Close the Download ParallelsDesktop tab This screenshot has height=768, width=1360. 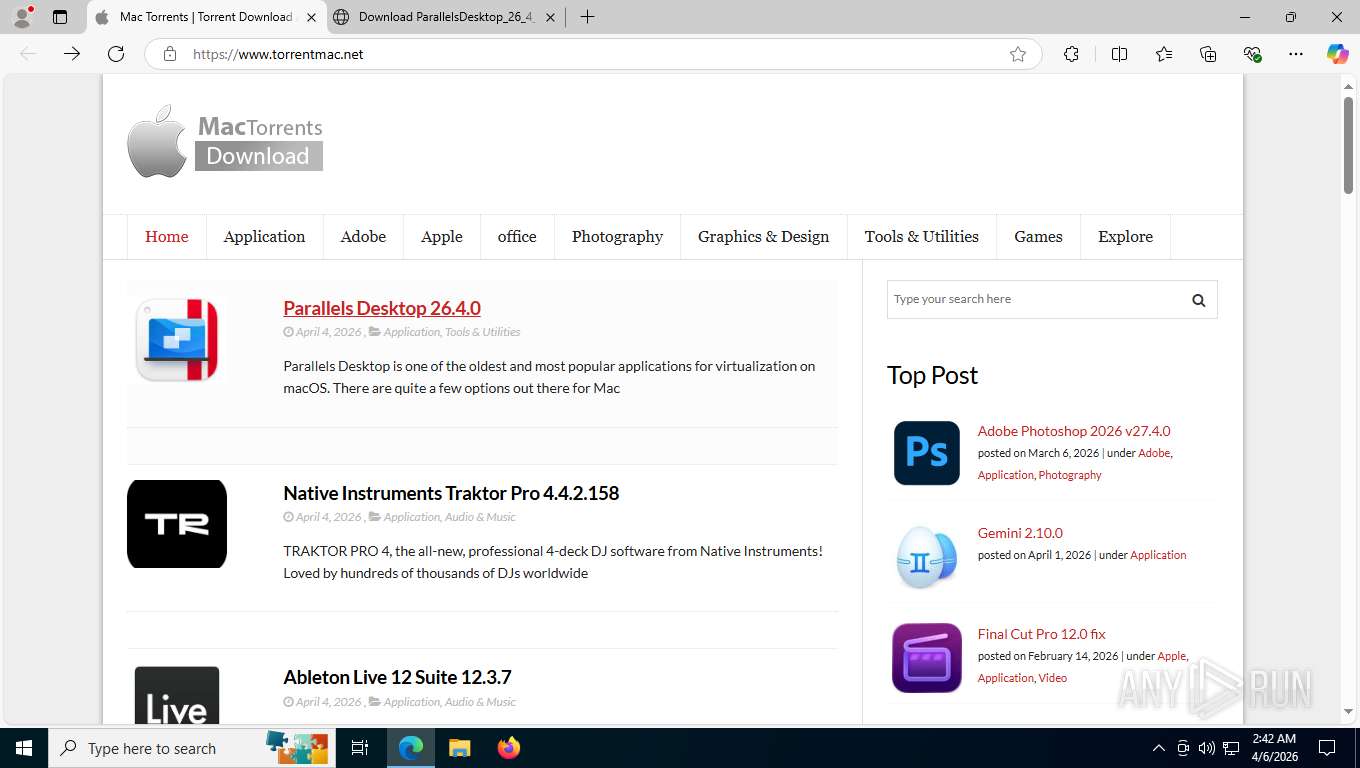pos(551,17)
